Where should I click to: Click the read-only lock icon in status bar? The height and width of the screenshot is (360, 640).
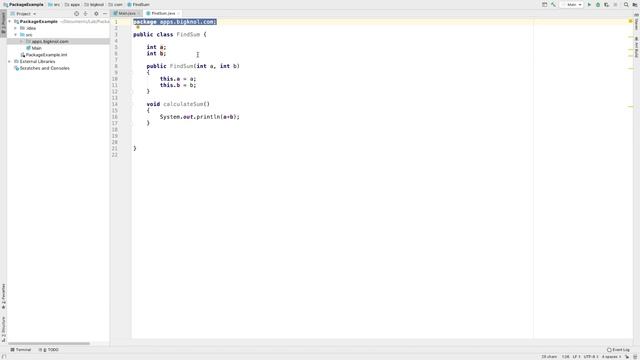click(x=627, y=357)
